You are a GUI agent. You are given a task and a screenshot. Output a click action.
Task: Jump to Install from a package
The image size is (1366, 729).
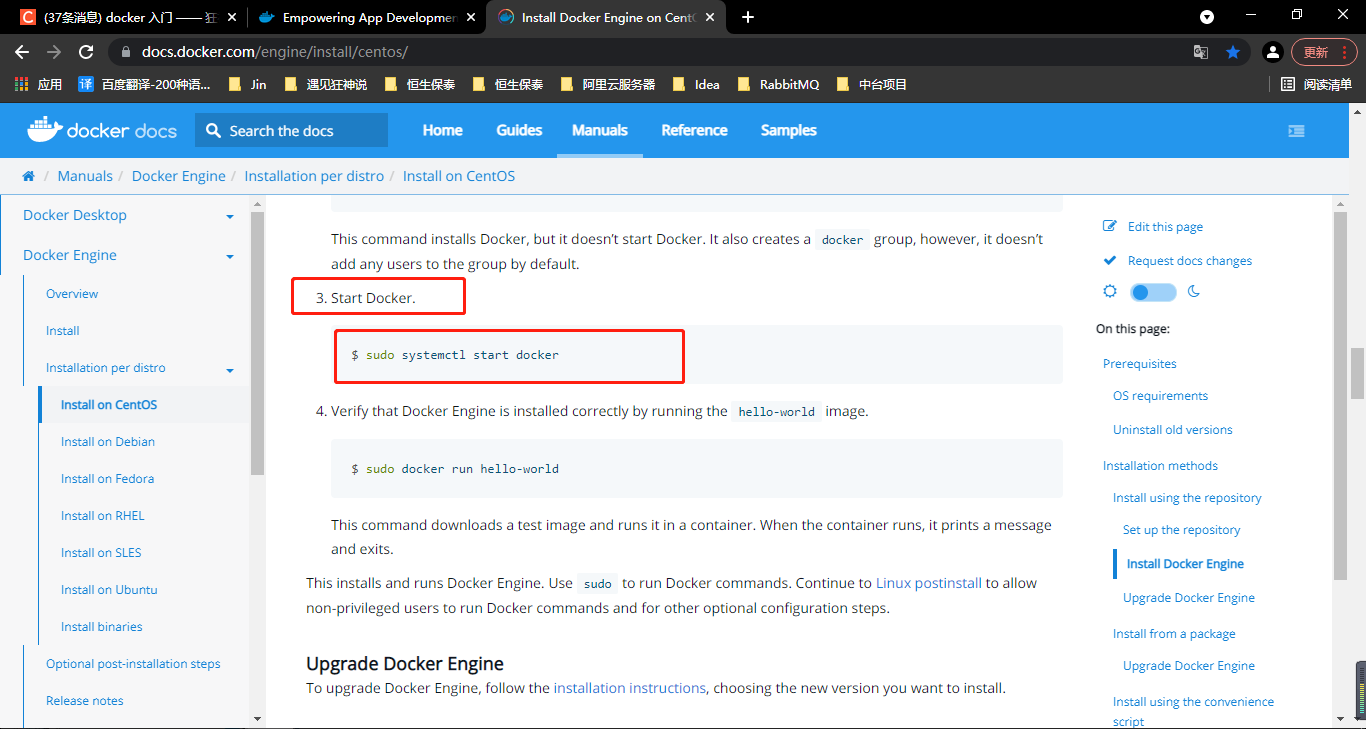click(x=1174, y=634)
